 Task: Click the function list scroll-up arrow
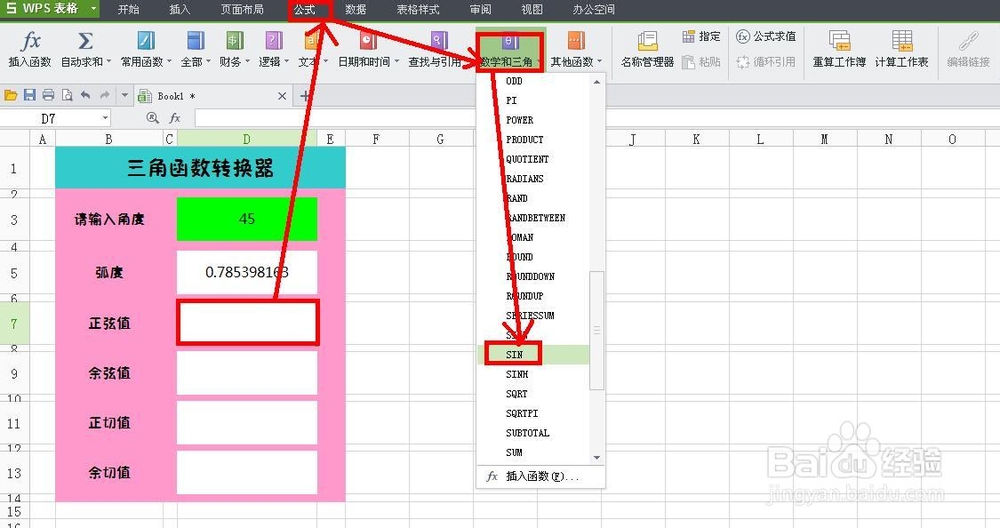[596, 82]
